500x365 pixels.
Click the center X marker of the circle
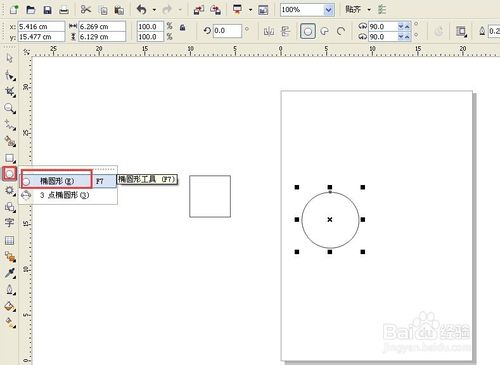330,220
